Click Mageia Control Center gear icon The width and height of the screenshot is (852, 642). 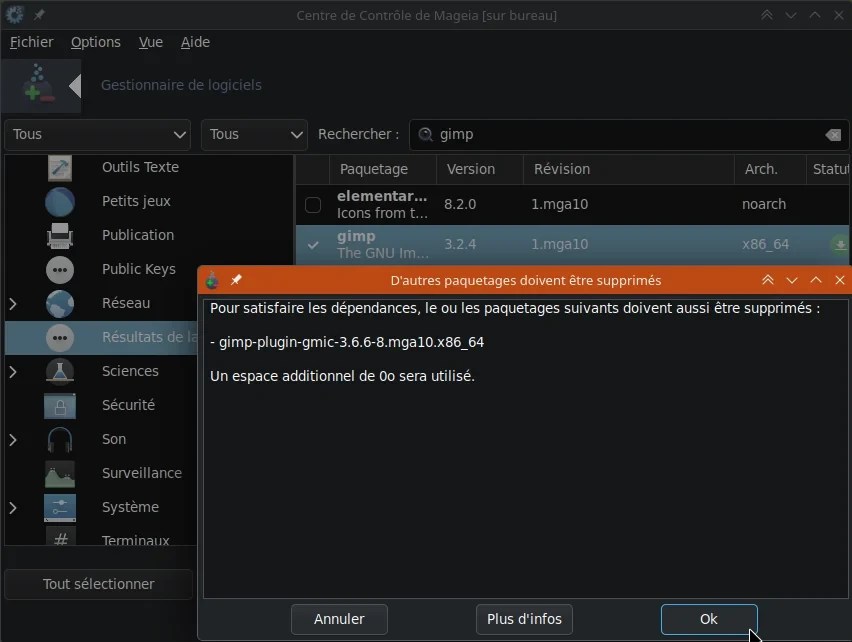point(15,15)
